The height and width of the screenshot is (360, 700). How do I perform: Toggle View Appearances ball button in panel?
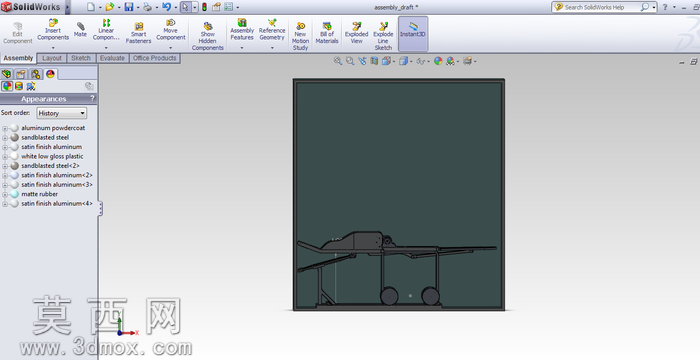tap(7, 86)
